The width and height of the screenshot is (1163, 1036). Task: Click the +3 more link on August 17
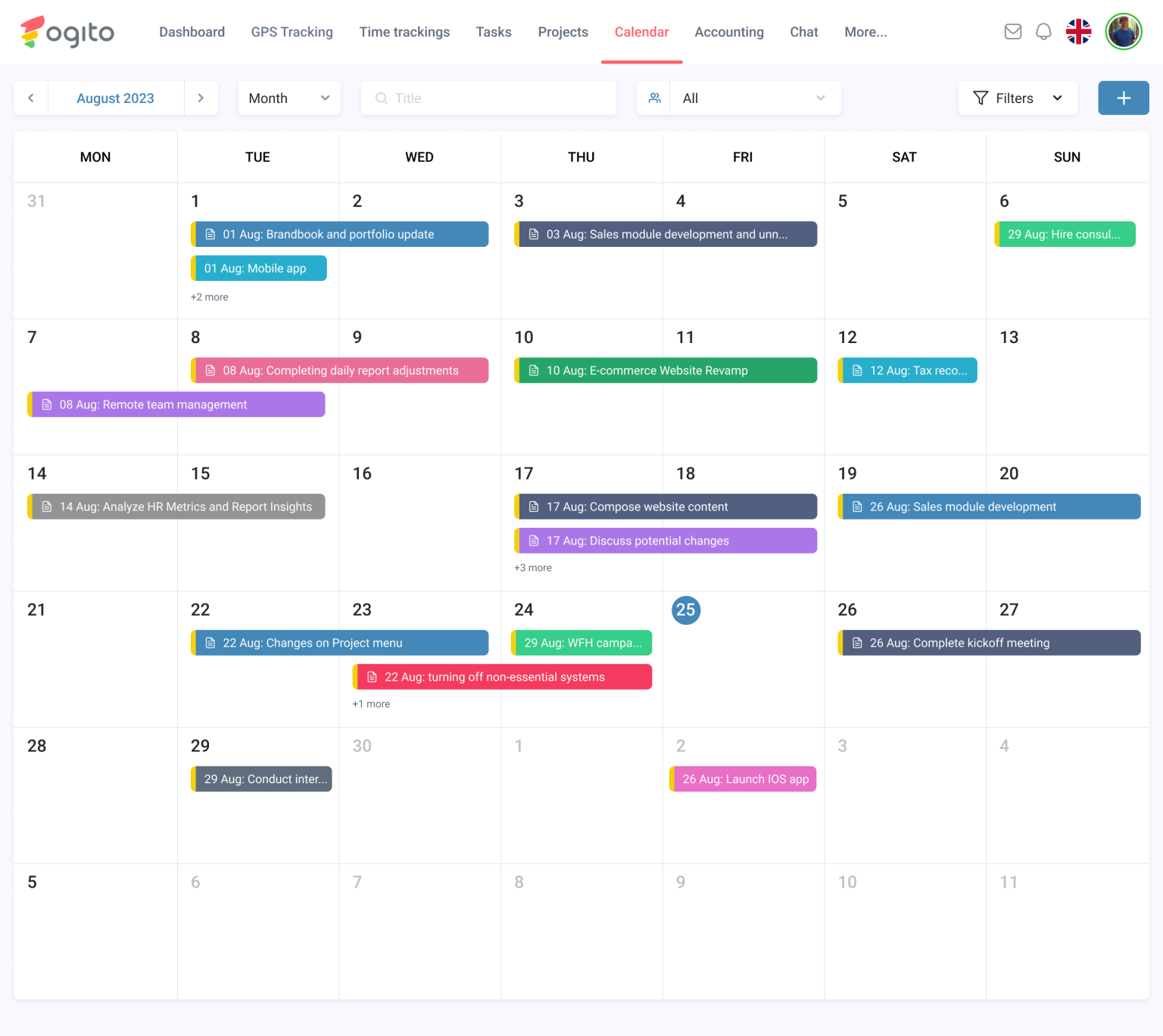(x=533, y=567)
